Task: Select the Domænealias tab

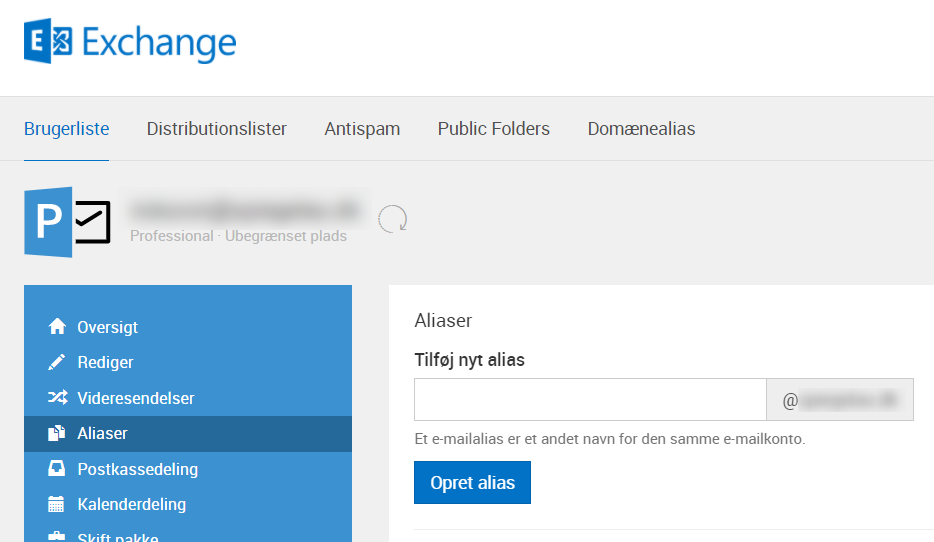Action: (642, 129)
